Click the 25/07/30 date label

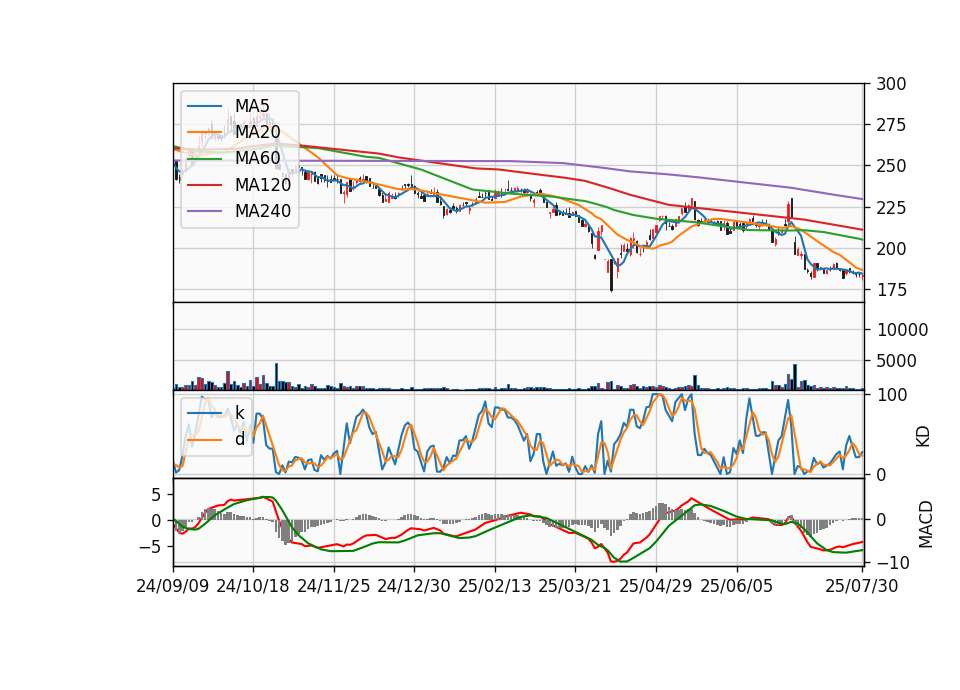click(862, 586)
